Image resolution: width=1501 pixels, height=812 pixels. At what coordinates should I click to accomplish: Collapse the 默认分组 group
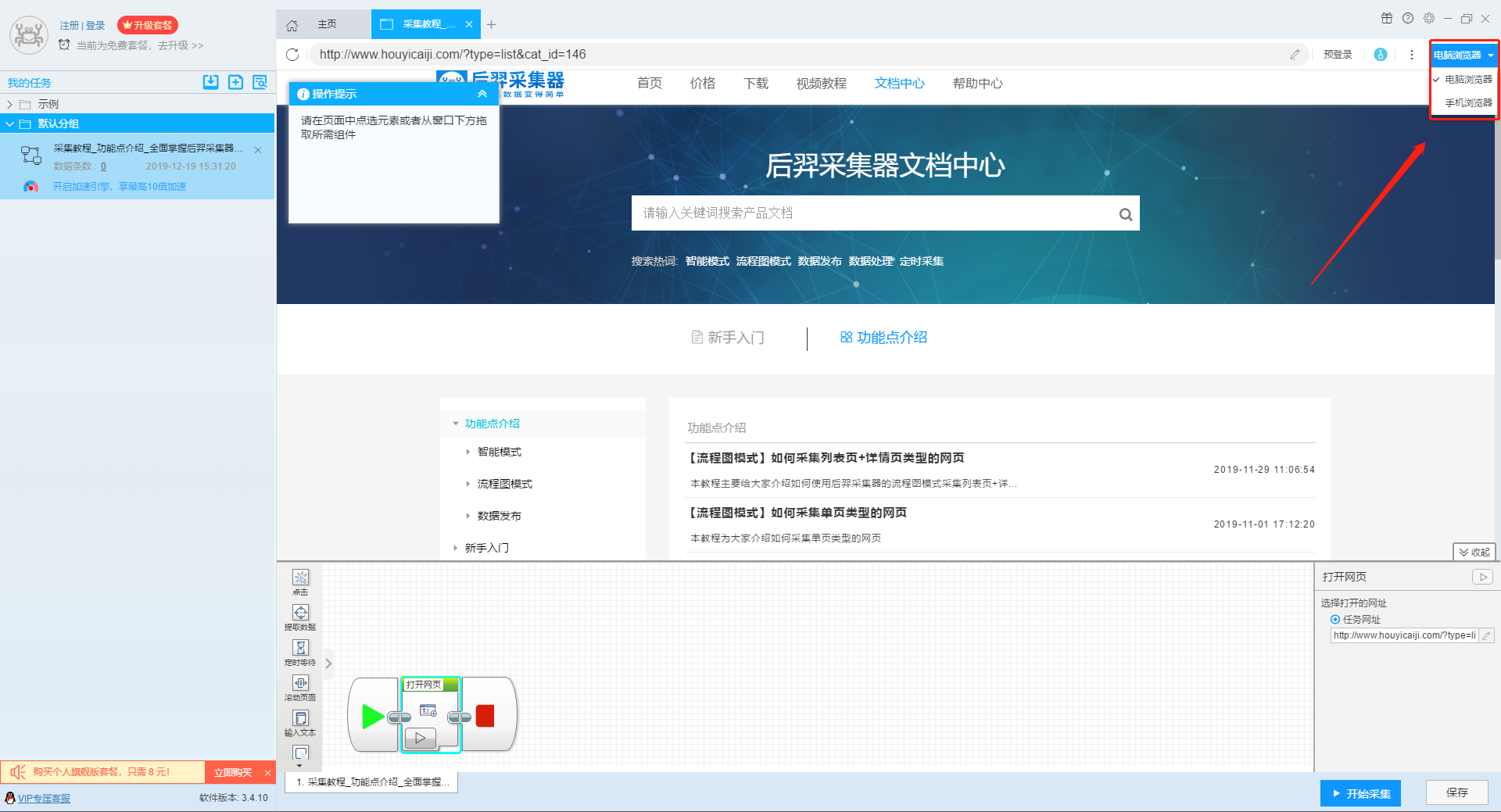pos(9,123)
